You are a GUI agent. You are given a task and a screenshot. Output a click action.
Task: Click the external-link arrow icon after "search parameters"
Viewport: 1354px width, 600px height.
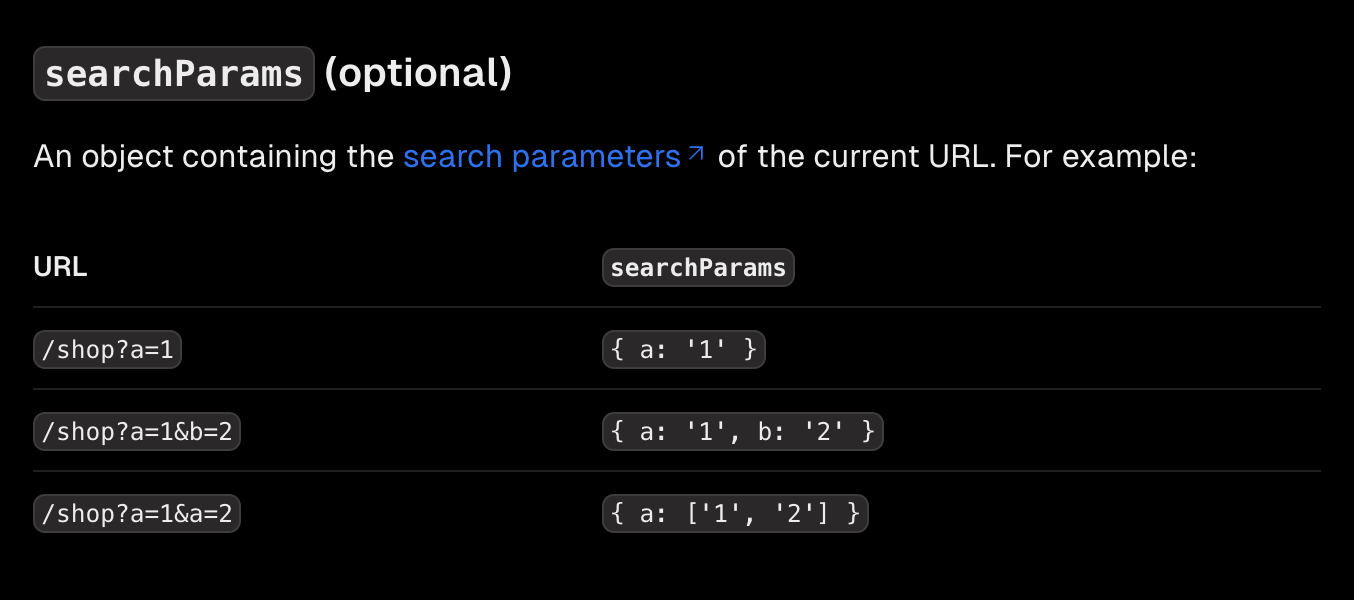[x=696, y=154]
